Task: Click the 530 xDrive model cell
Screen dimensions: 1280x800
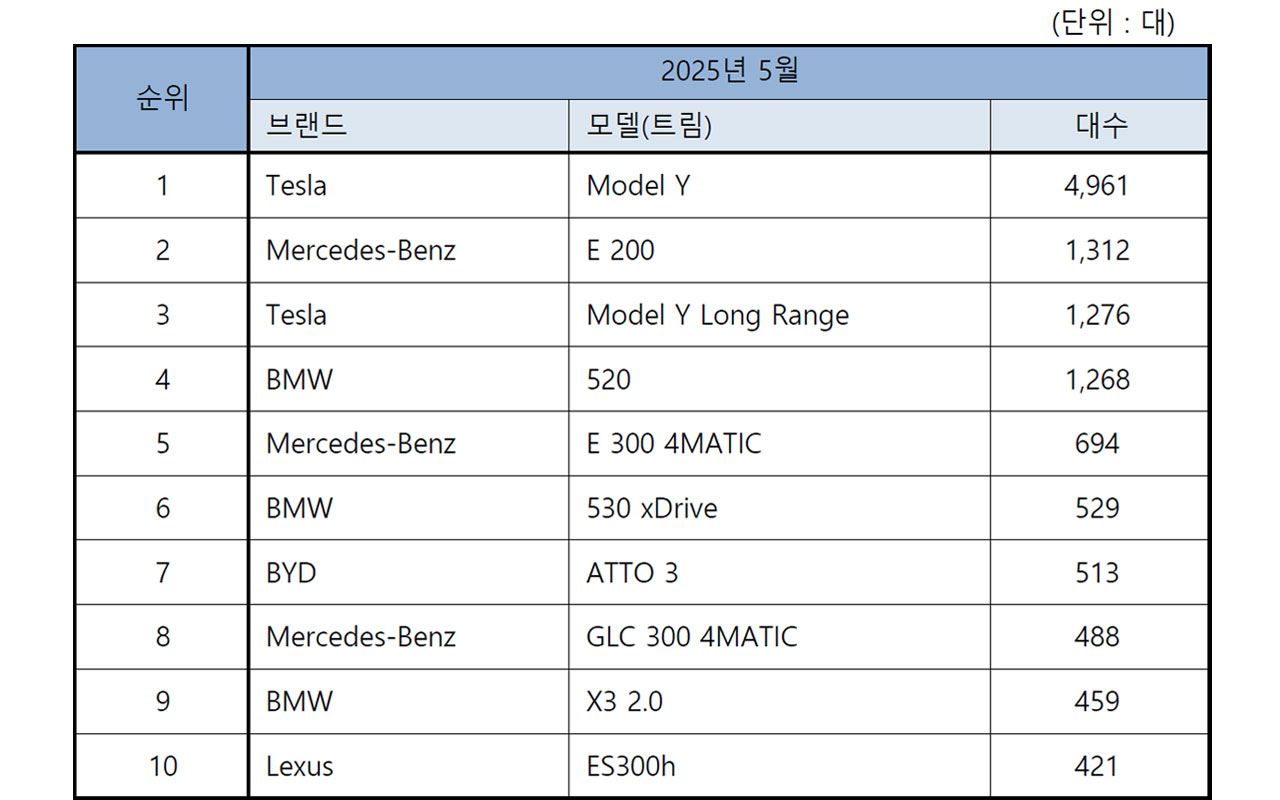Action: click(x=651, y=508)
